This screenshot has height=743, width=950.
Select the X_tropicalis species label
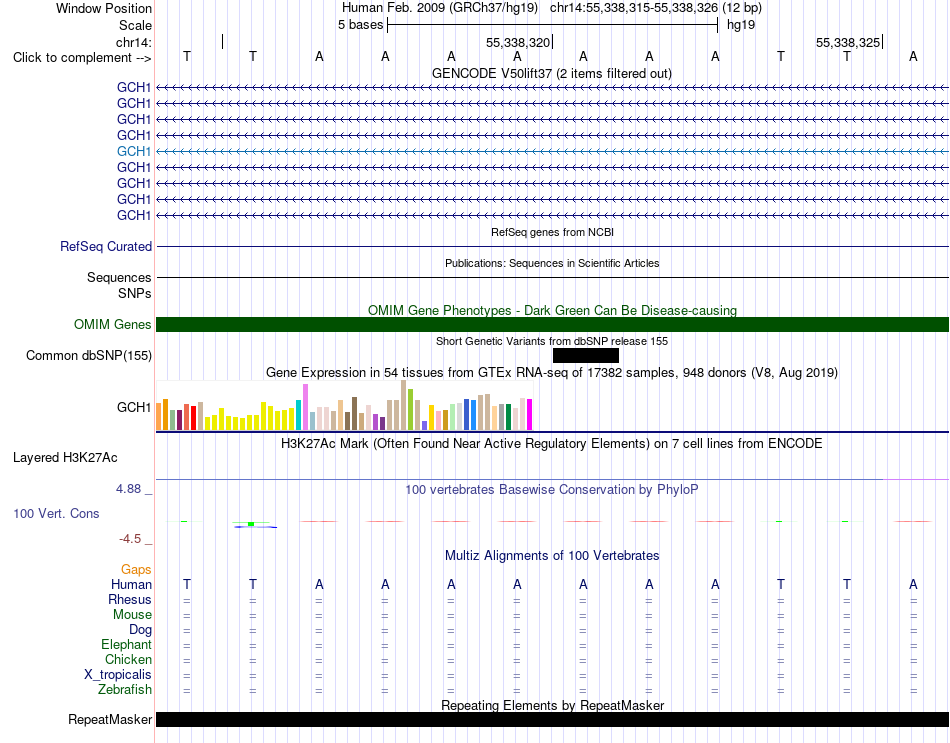click(x=118, y=675)
